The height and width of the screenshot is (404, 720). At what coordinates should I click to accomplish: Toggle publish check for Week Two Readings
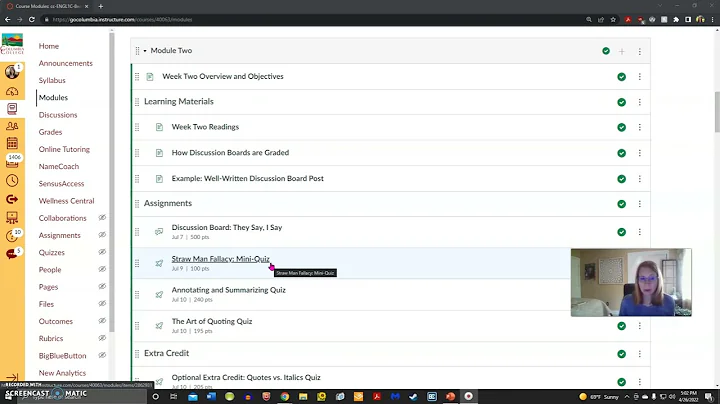click(622, 127)
